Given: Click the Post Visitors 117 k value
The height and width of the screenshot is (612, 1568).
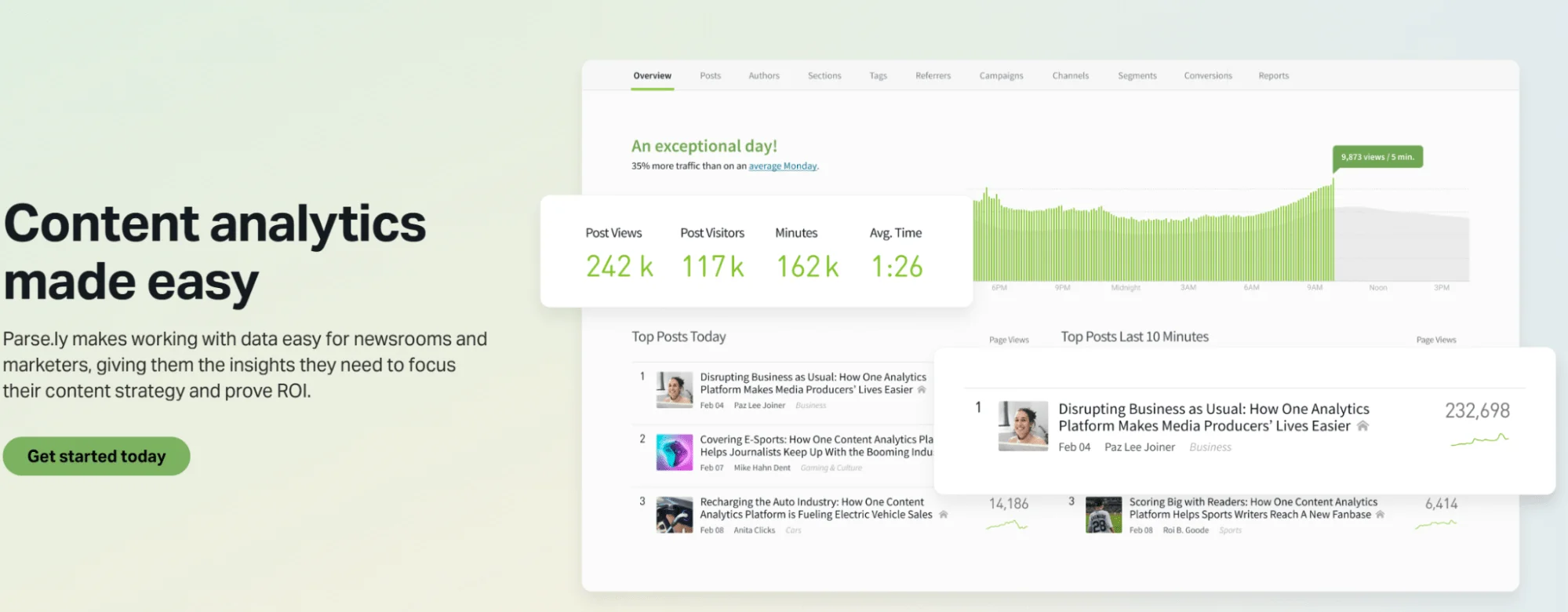Looking at the screenshot, I should (x=712, y=267).
